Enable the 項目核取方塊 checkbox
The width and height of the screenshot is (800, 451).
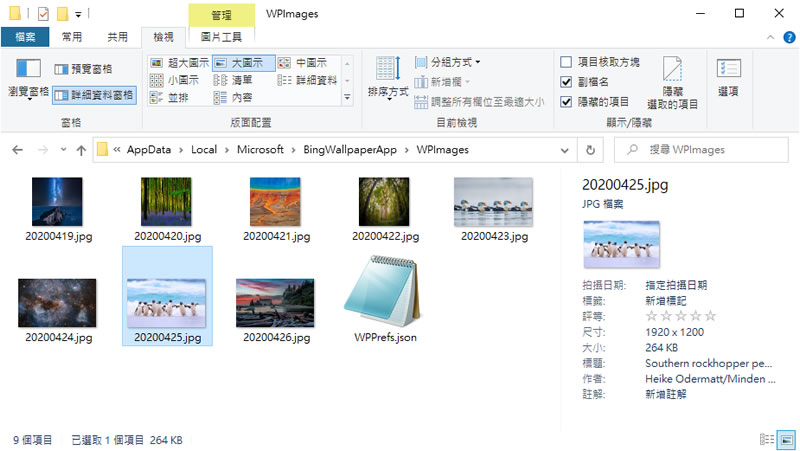[566, 62]
